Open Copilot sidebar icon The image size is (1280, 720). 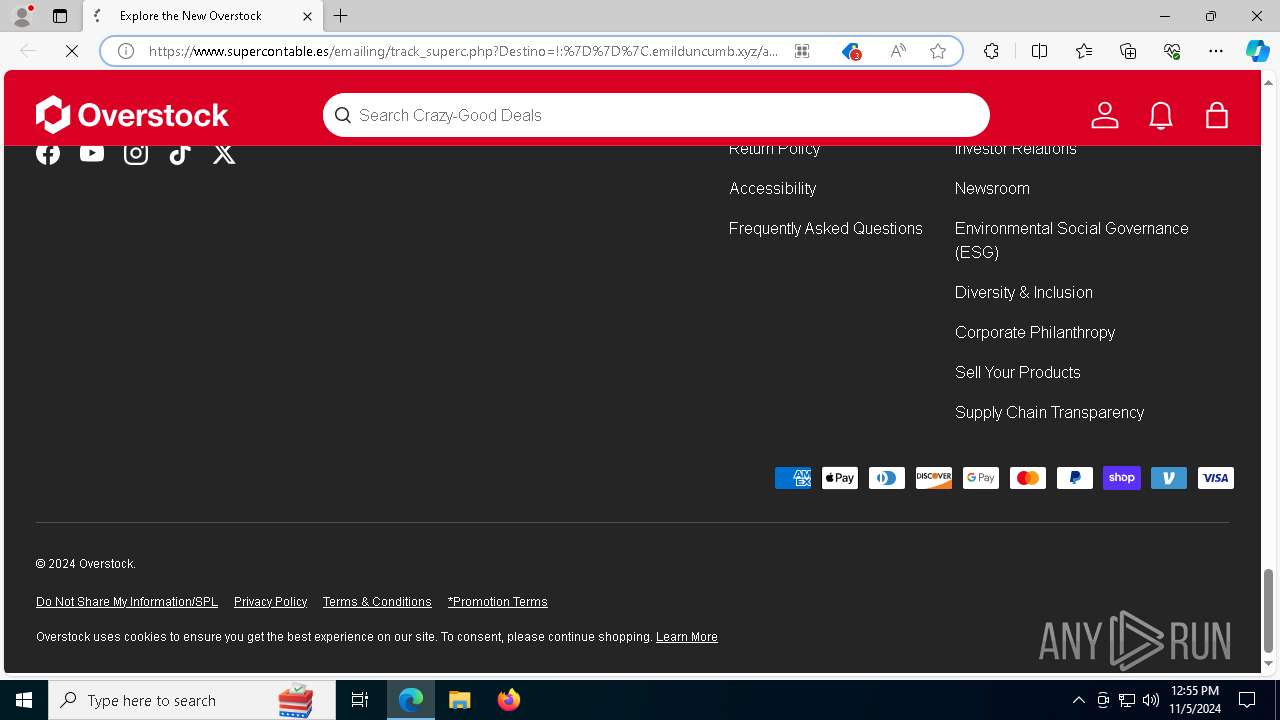(x=1257, y=51)
